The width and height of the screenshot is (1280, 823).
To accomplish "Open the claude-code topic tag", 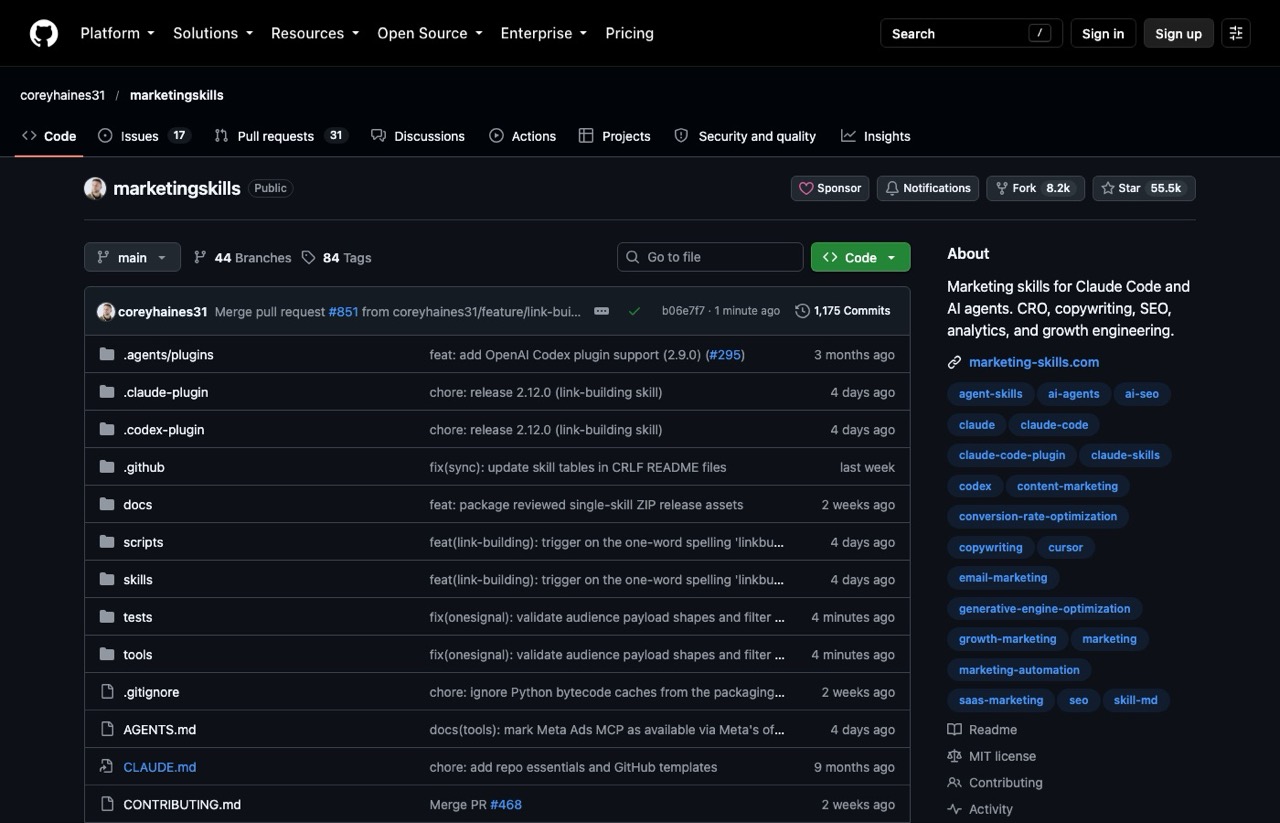I will click(1054, 424).
